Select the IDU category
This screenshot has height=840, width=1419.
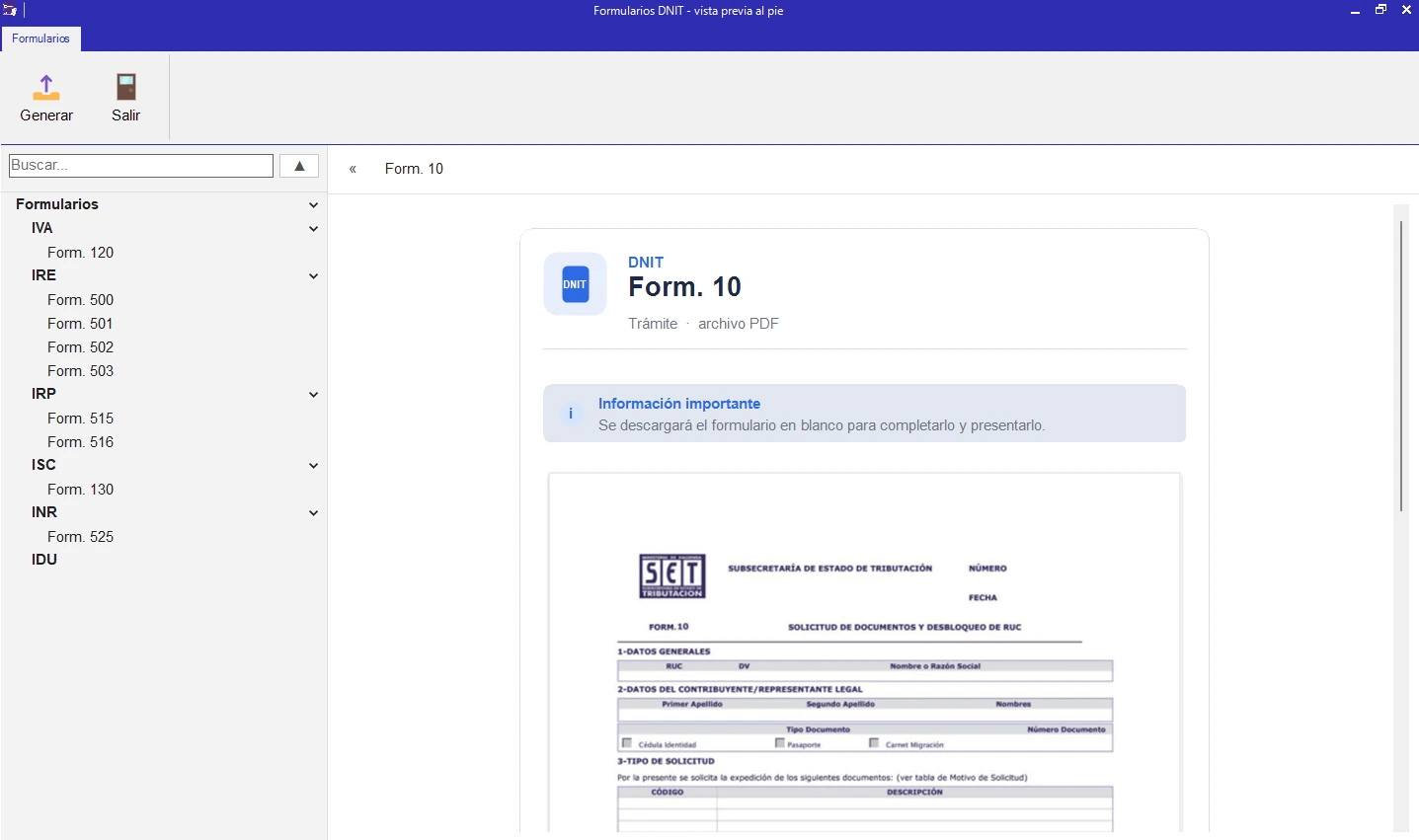click(44, 560)
